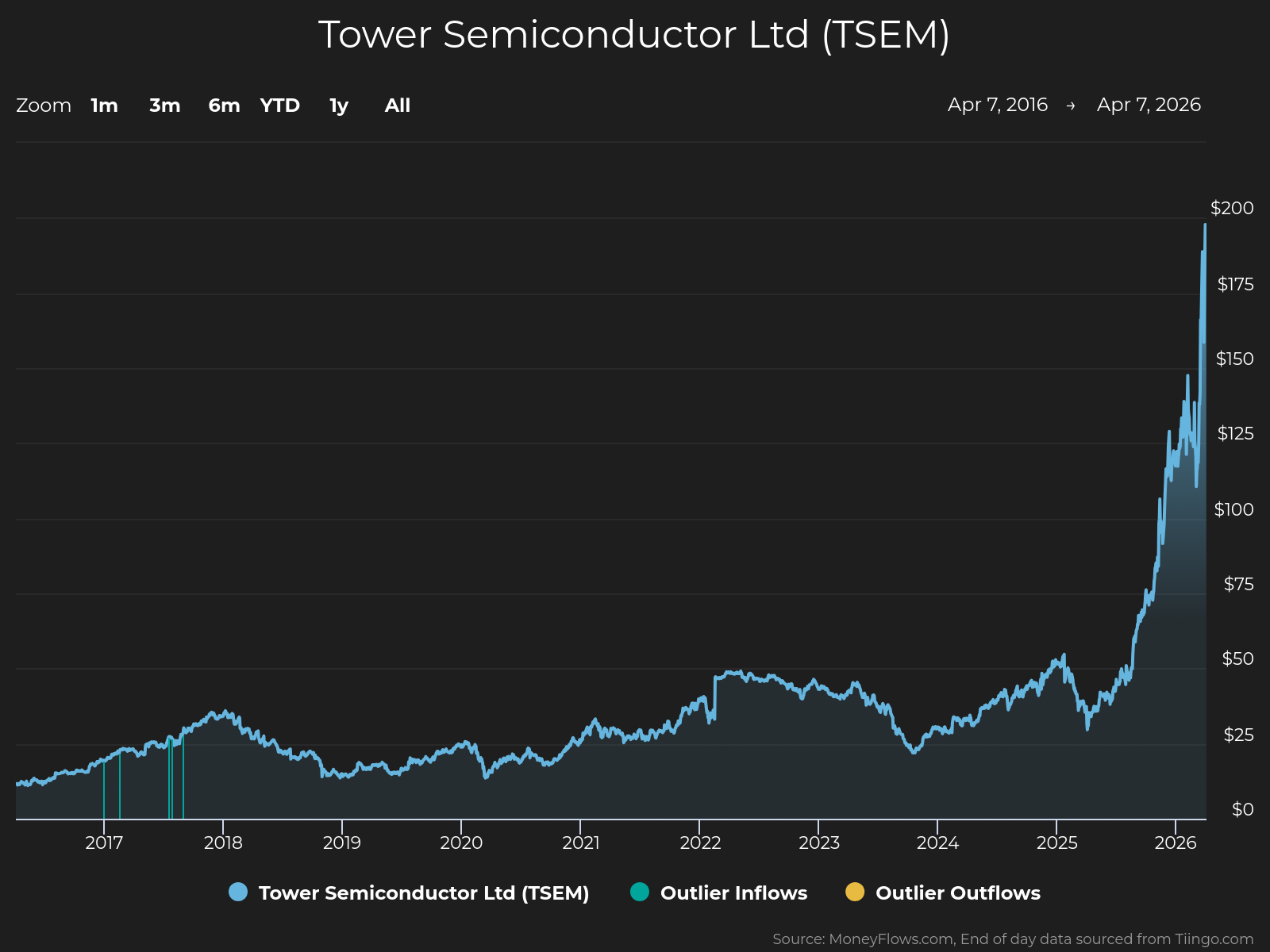Click the $200 y-axis label

point(1232,208)
